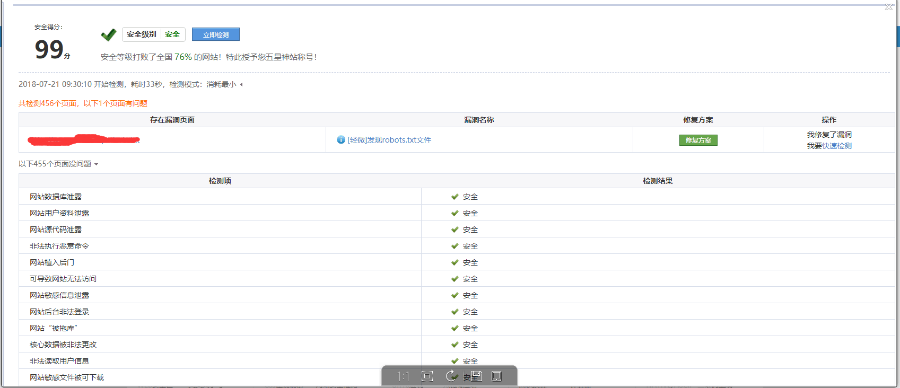This screenshot has height=388, width=900.
Task: Select the 检测项 column header
Action: click(x=220, y=181)
